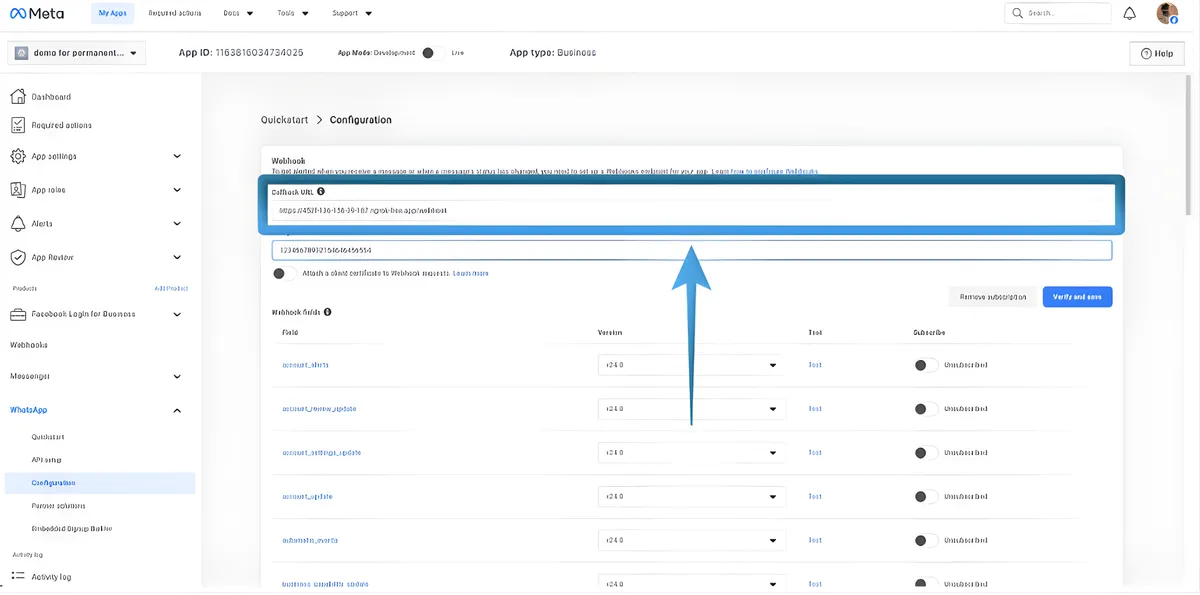Select Webhooks in the sidebar
The height and width of the screenshot is (595, 1200).
29,345
